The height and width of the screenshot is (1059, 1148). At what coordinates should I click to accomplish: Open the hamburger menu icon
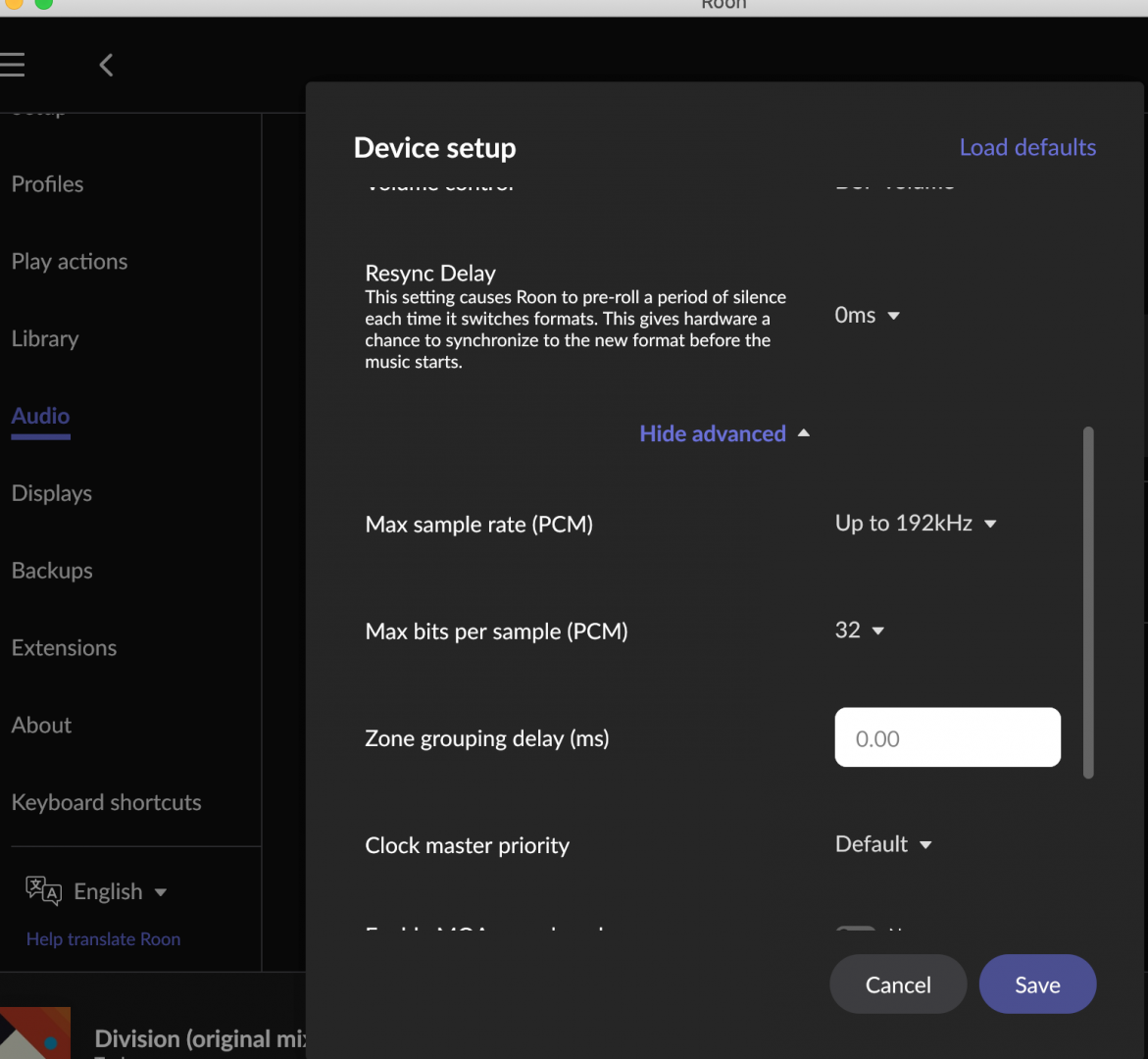point(12,66)
